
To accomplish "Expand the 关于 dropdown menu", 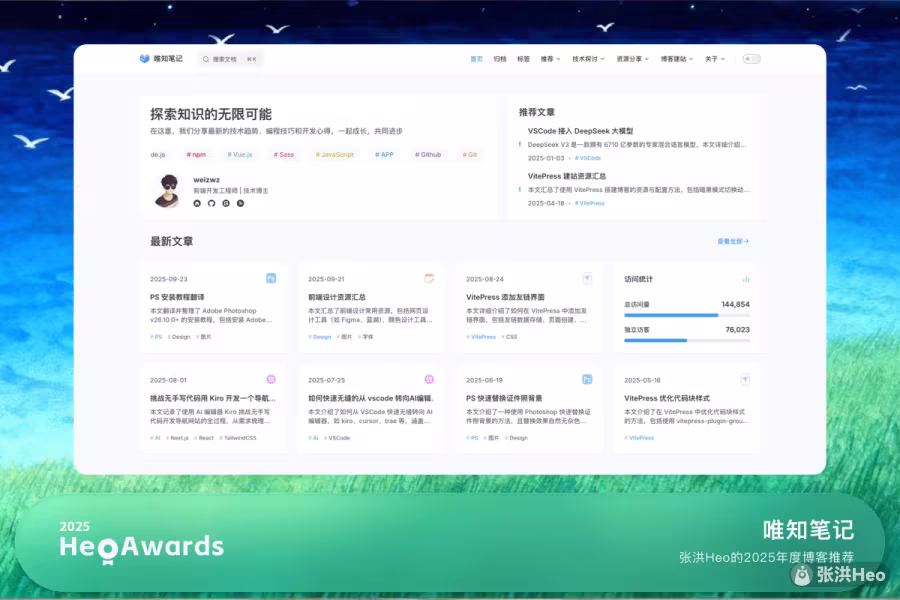I will click(x=715, y=59).
